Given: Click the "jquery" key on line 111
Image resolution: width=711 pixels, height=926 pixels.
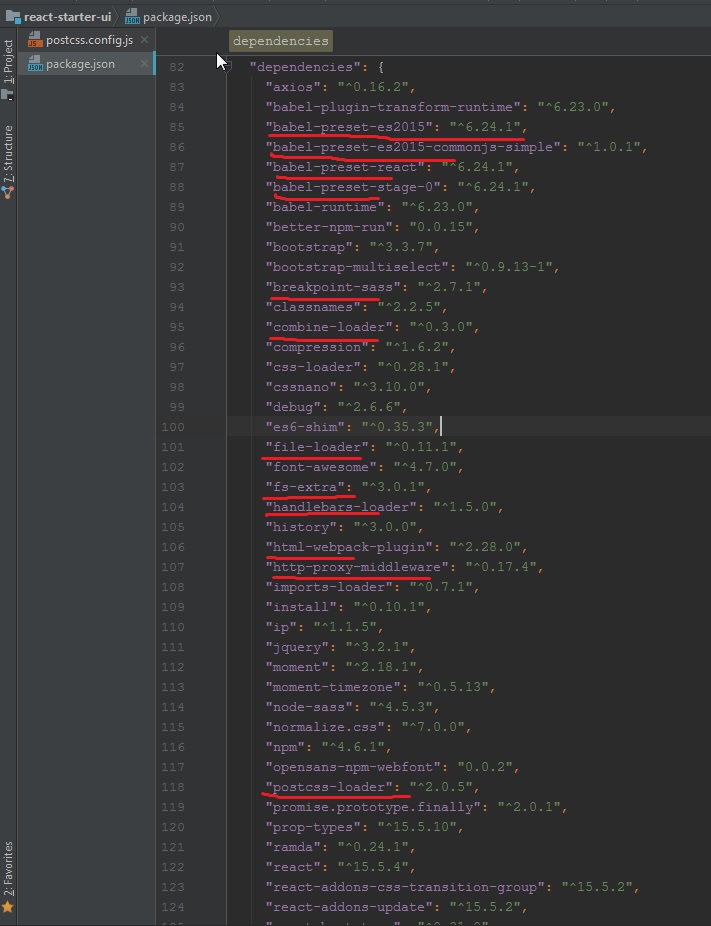Looking at the screenshot, I should point(298,647).
